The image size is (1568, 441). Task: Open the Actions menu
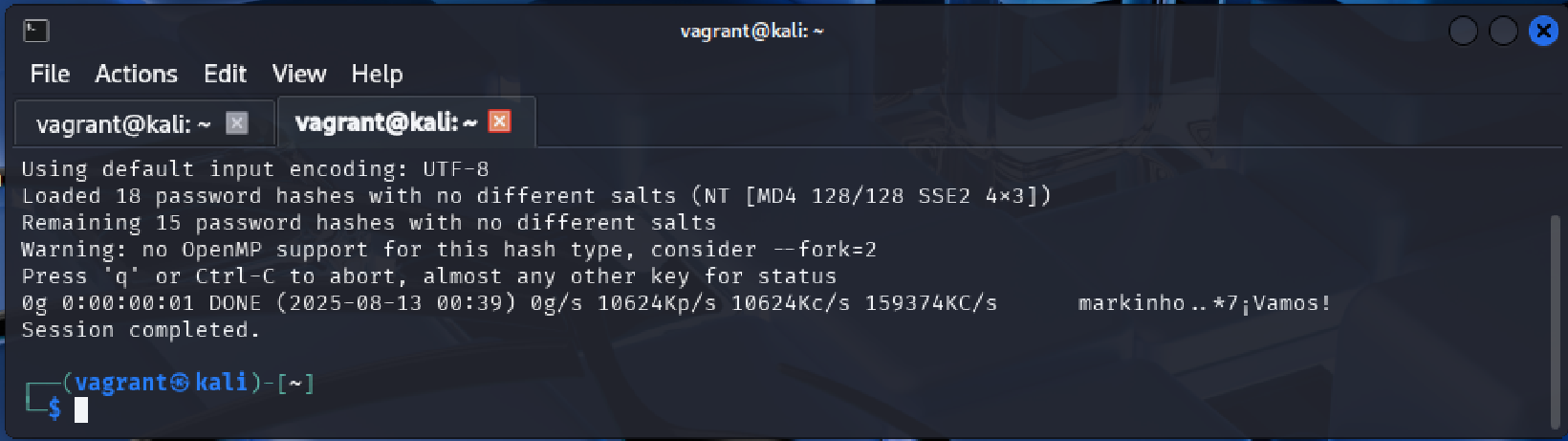136,74
